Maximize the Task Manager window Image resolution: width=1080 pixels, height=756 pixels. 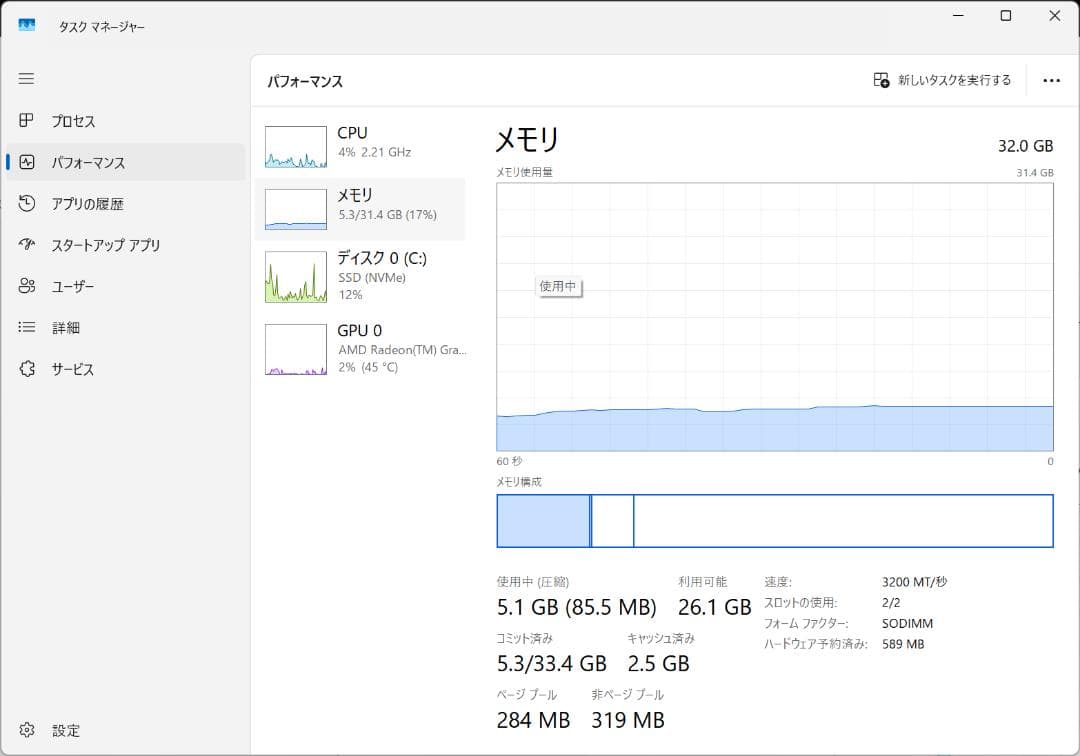[x=1006, y=16]
